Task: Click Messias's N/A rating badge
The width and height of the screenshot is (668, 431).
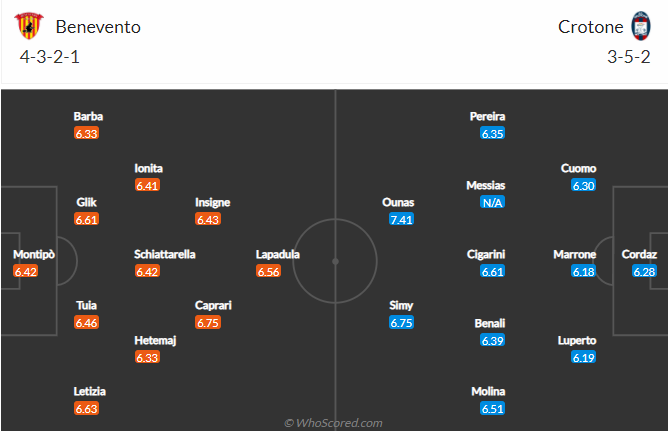Action: tap(491, 202)
